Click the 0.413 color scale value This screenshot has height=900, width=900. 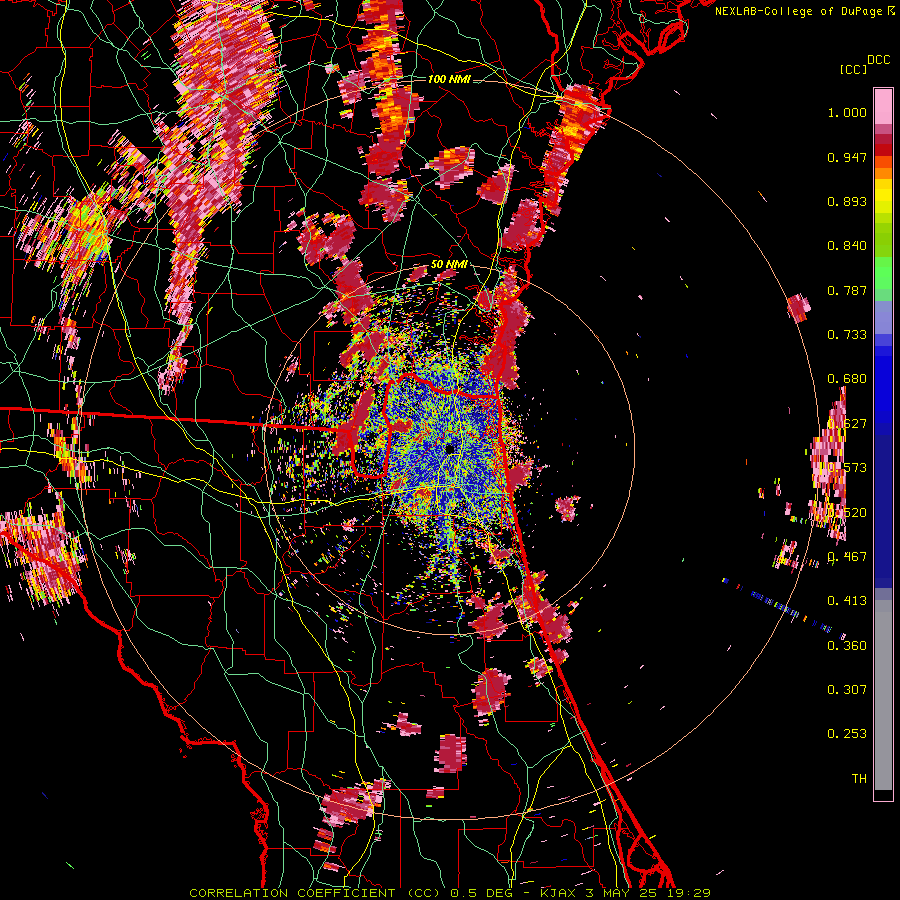click(x=847, y=601)
